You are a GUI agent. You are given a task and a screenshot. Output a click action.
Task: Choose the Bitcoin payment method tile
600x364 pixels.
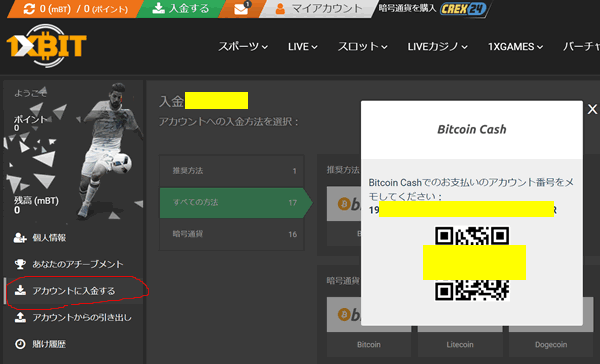pos(369,327)
